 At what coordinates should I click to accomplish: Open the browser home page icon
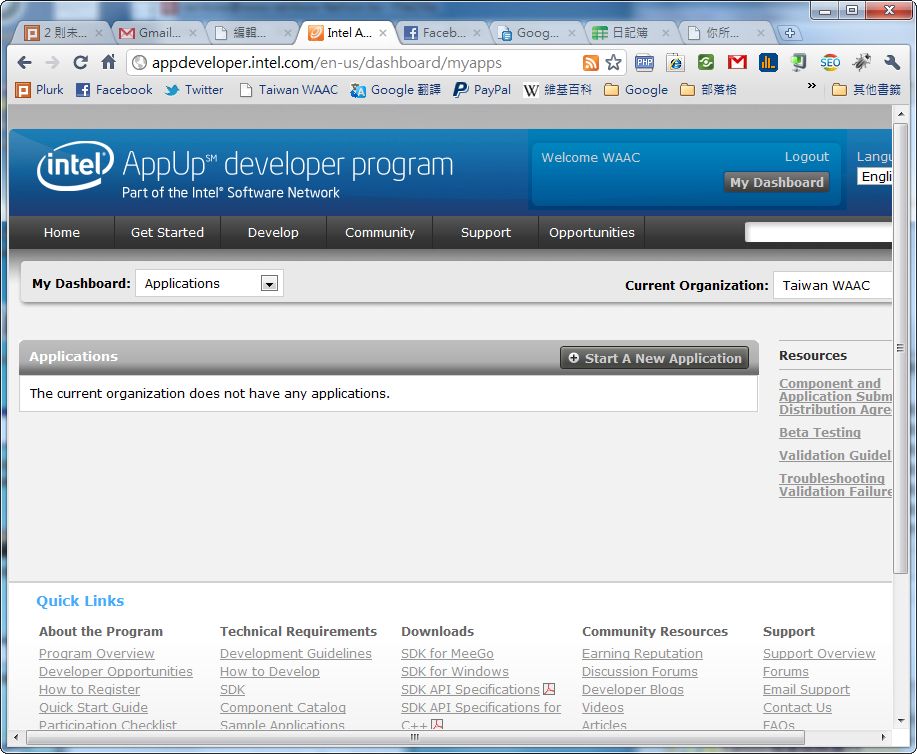click(108, 62)
